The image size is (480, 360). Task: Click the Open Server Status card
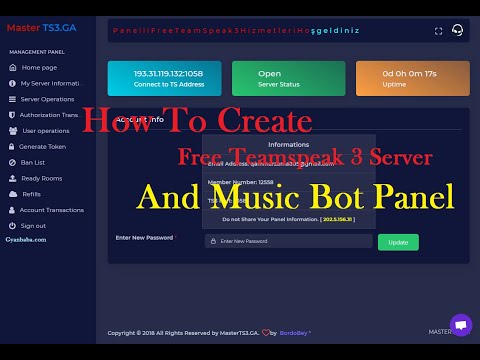pyautogui.click(x=289, y=78)
